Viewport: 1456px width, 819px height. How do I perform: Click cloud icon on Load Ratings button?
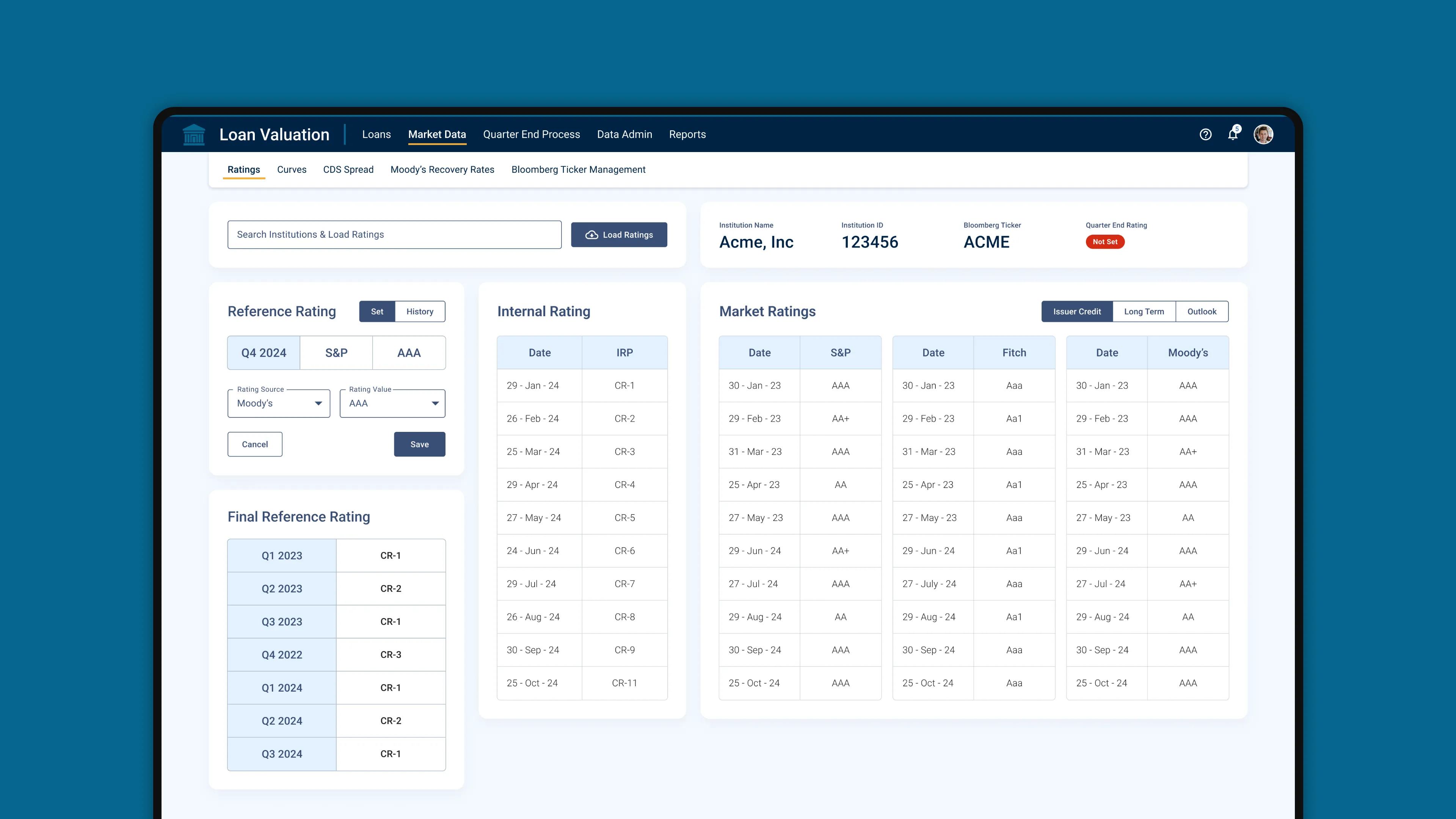pos(591,235)
